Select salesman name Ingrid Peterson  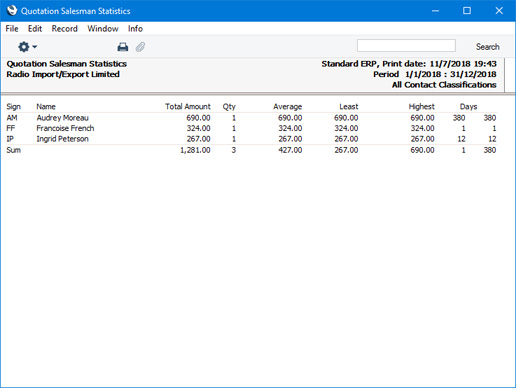pos(62,139)
